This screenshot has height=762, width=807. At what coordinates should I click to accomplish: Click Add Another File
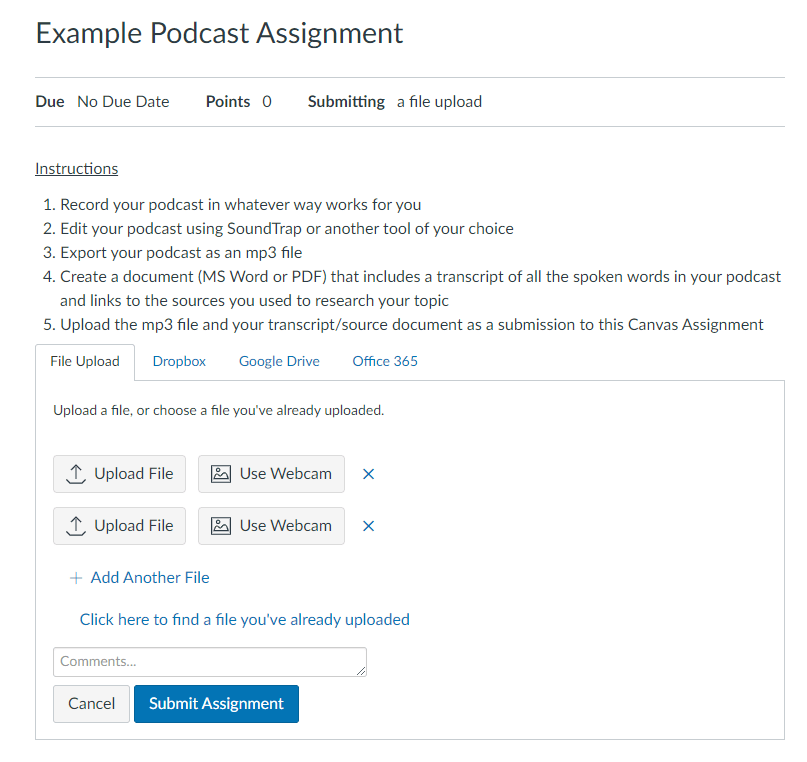(149, 577)
